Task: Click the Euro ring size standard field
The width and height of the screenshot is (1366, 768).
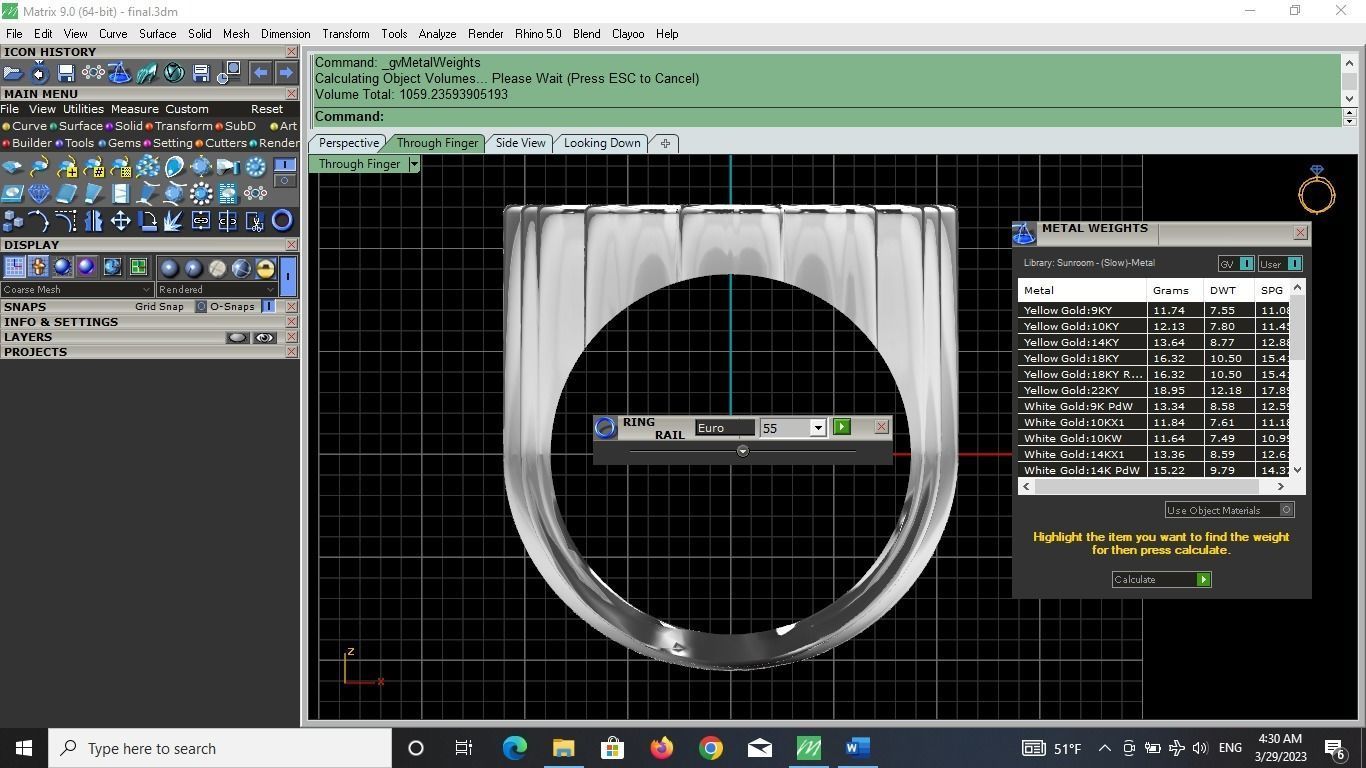Action: pyautogui.click(x=725, y=428)
